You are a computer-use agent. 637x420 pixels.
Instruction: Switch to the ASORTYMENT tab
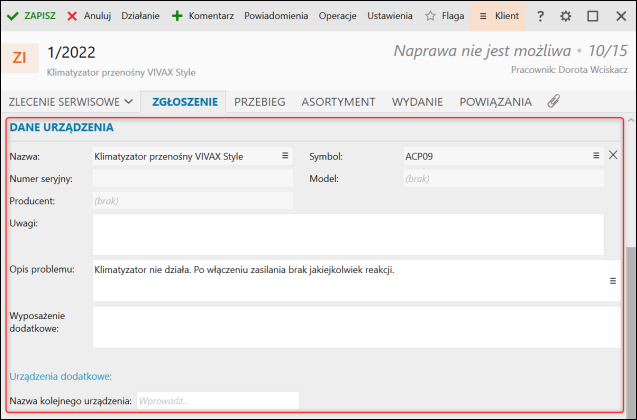338,102
